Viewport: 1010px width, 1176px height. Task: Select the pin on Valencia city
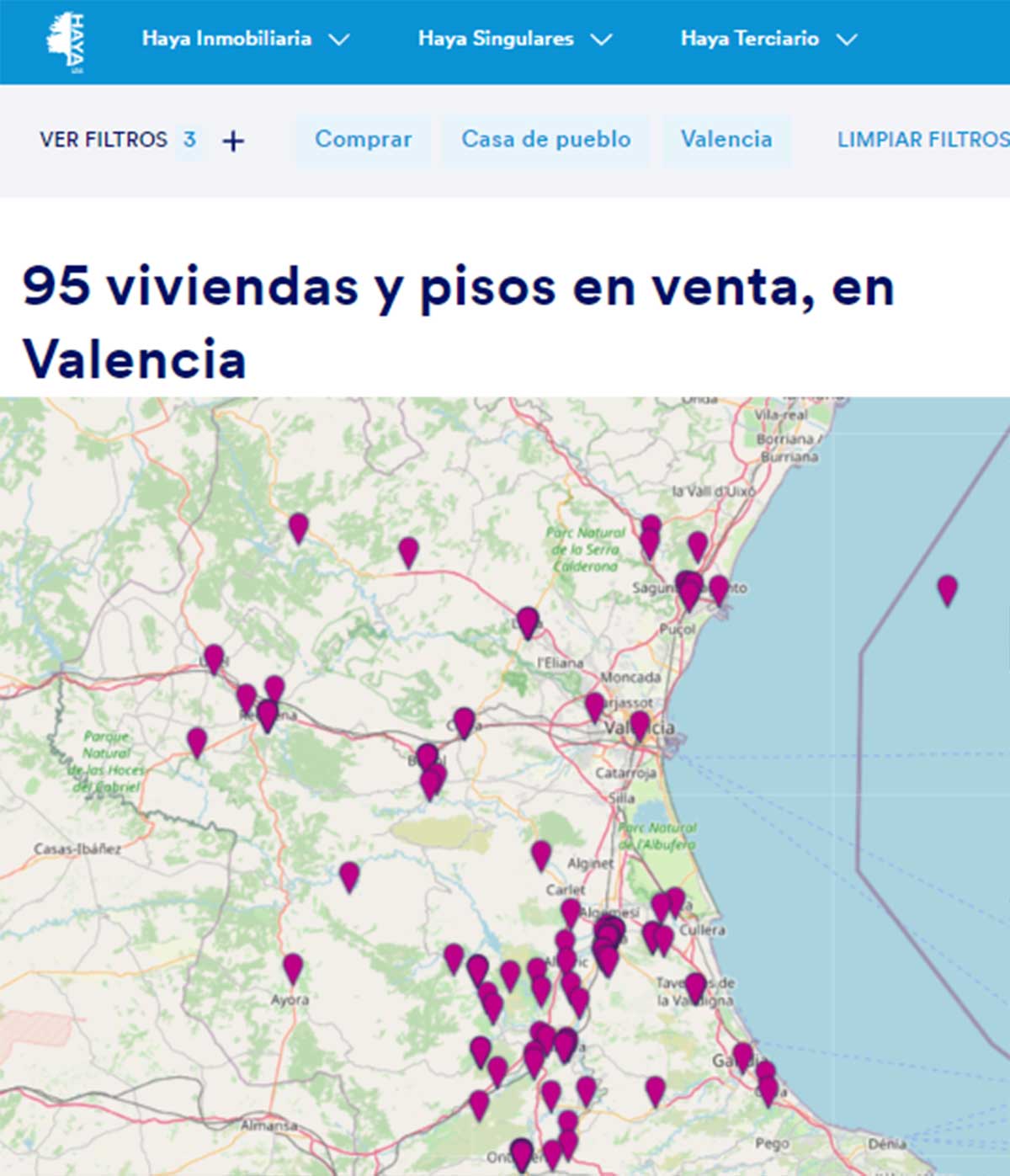click(x=640, y=724)
